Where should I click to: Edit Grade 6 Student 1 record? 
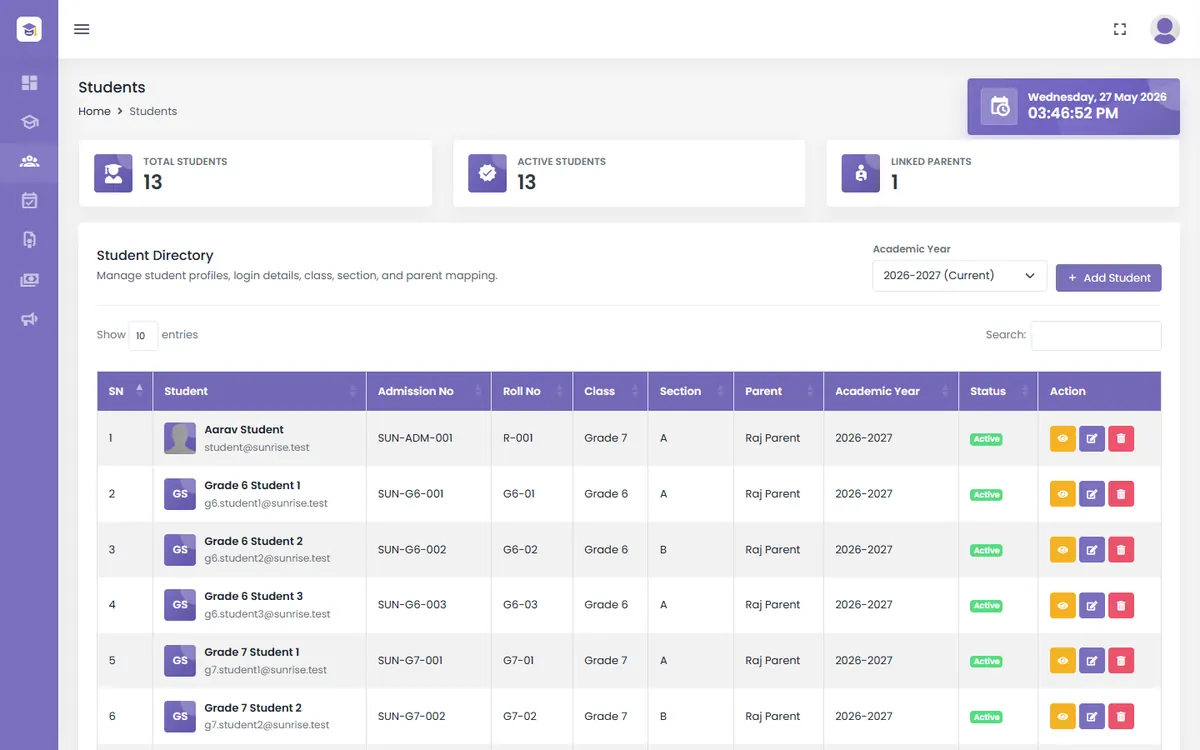click(1092, 494)
